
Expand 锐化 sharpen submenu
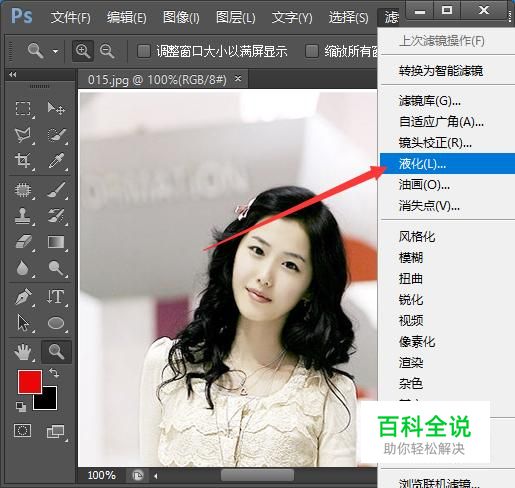[447, 300]
